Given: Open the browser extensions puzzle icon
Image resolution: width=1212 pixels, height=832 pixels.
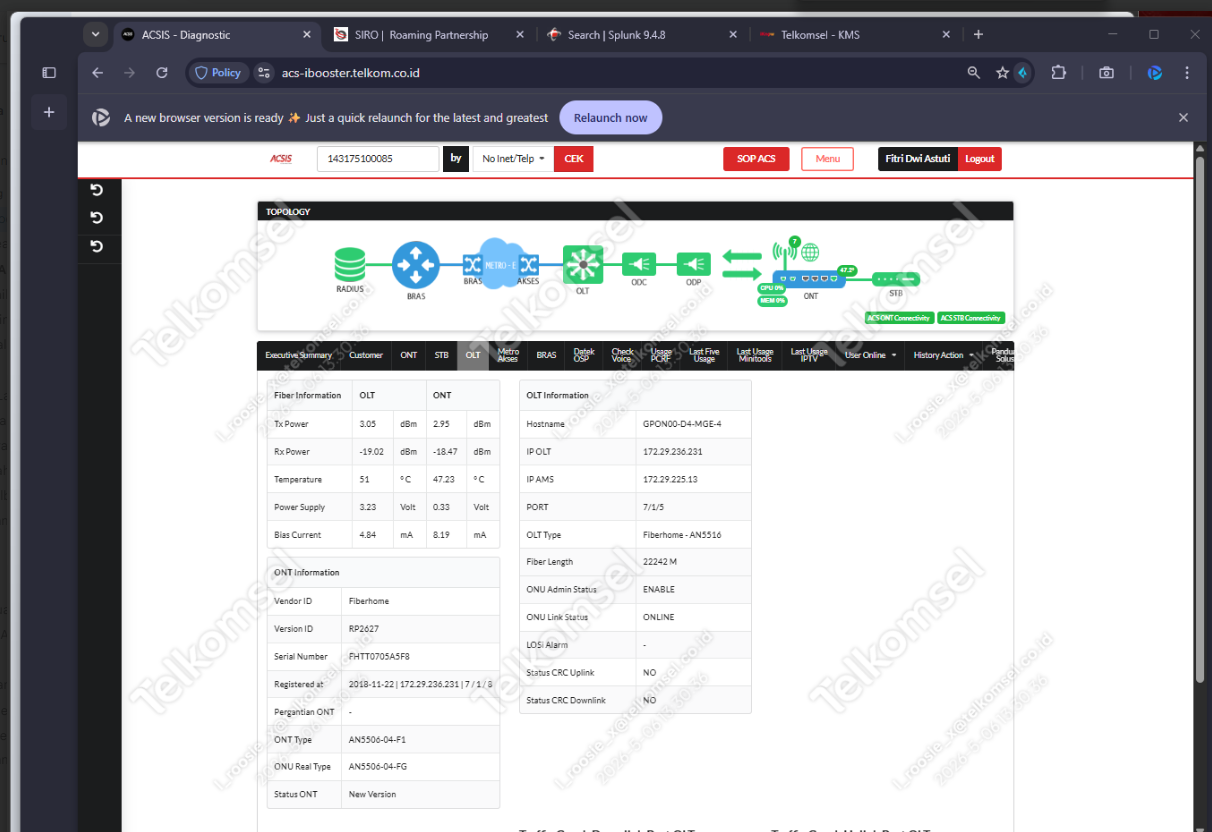Looking at the screenshot, I should tap(1059, 73).
